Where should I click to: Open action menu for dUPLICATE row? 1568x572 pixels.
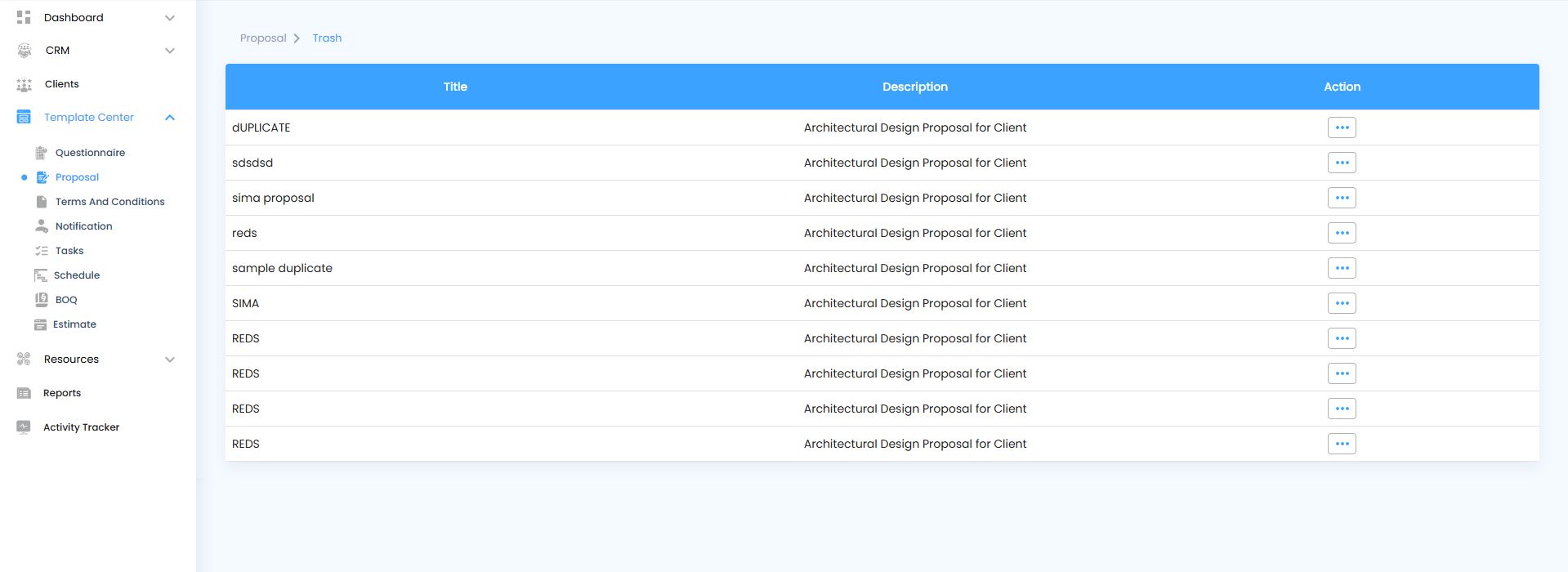click(1342, 127)
